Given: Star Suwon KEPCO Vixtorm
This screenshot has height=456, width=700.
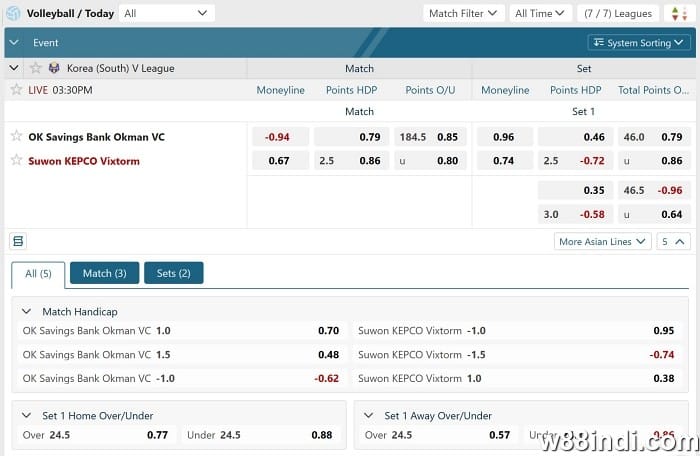Looking at the screenshot, I should point(16,160).
